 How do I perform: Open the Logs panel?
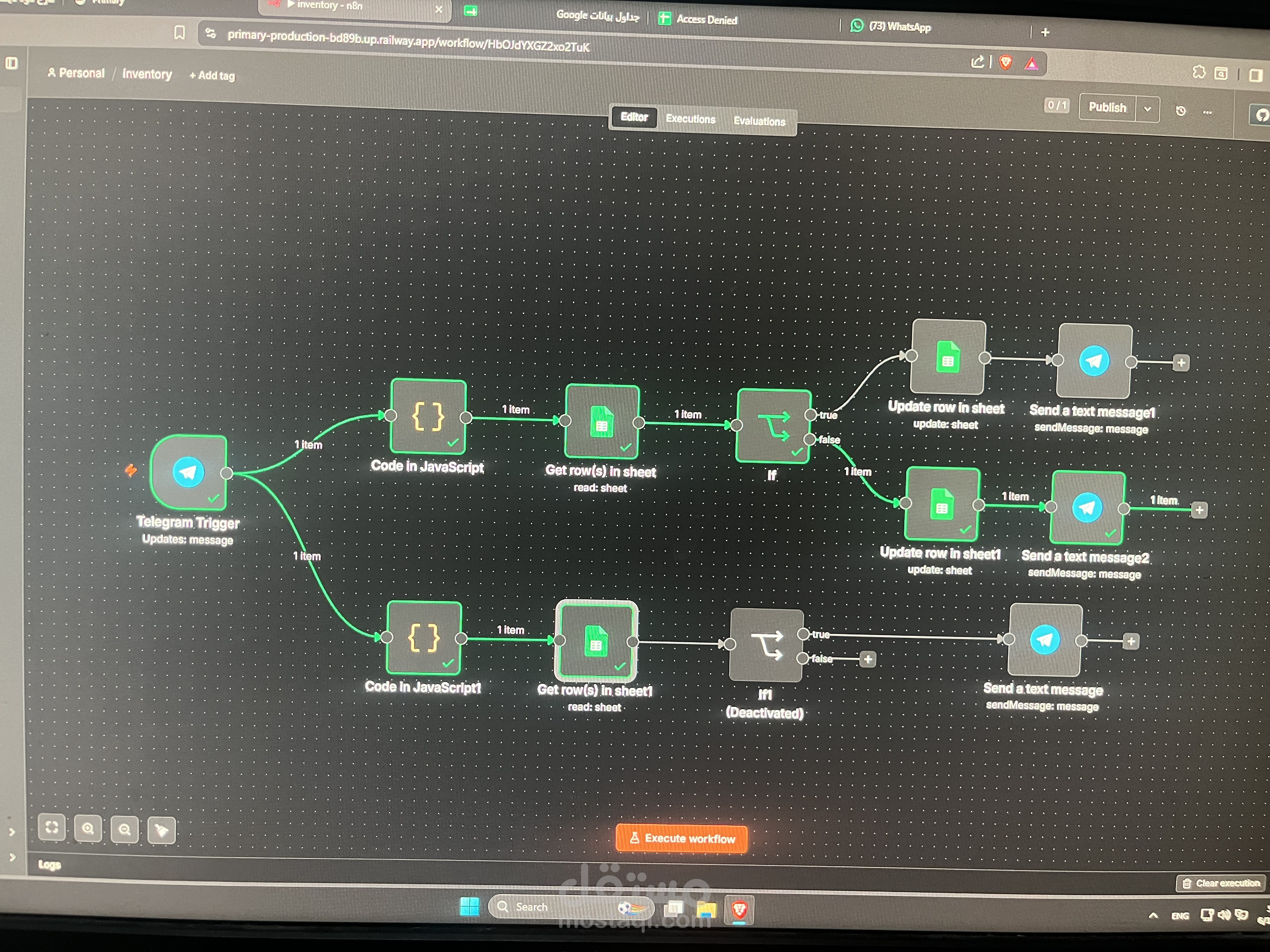(49, 864)
